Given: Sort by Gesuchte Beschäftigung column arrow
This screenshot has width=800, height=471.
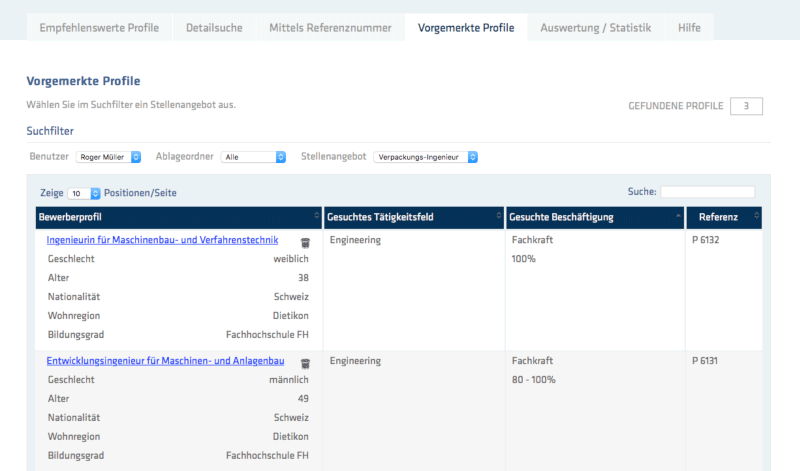Looking at the screenshot, I should click(x=677, y=217).
